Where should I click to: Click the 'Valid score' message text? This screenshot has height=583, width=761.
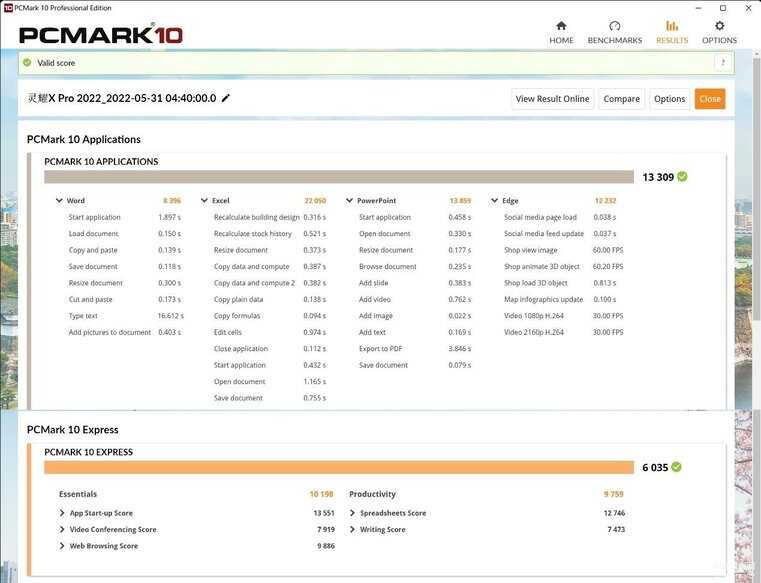coord(56,63)
